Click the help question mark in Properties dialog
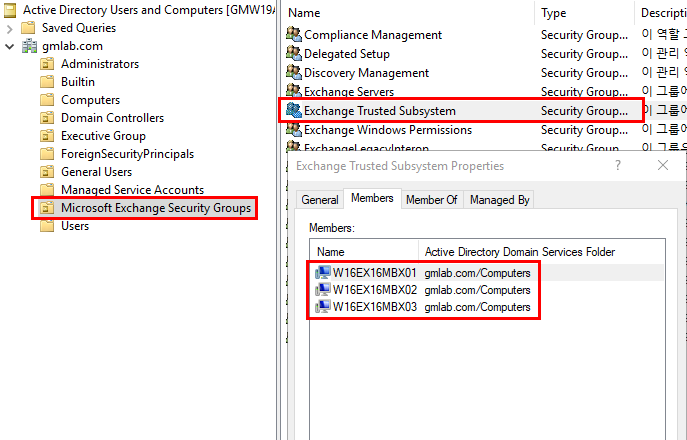The image size is (687, 440). (x=618, y=165)
